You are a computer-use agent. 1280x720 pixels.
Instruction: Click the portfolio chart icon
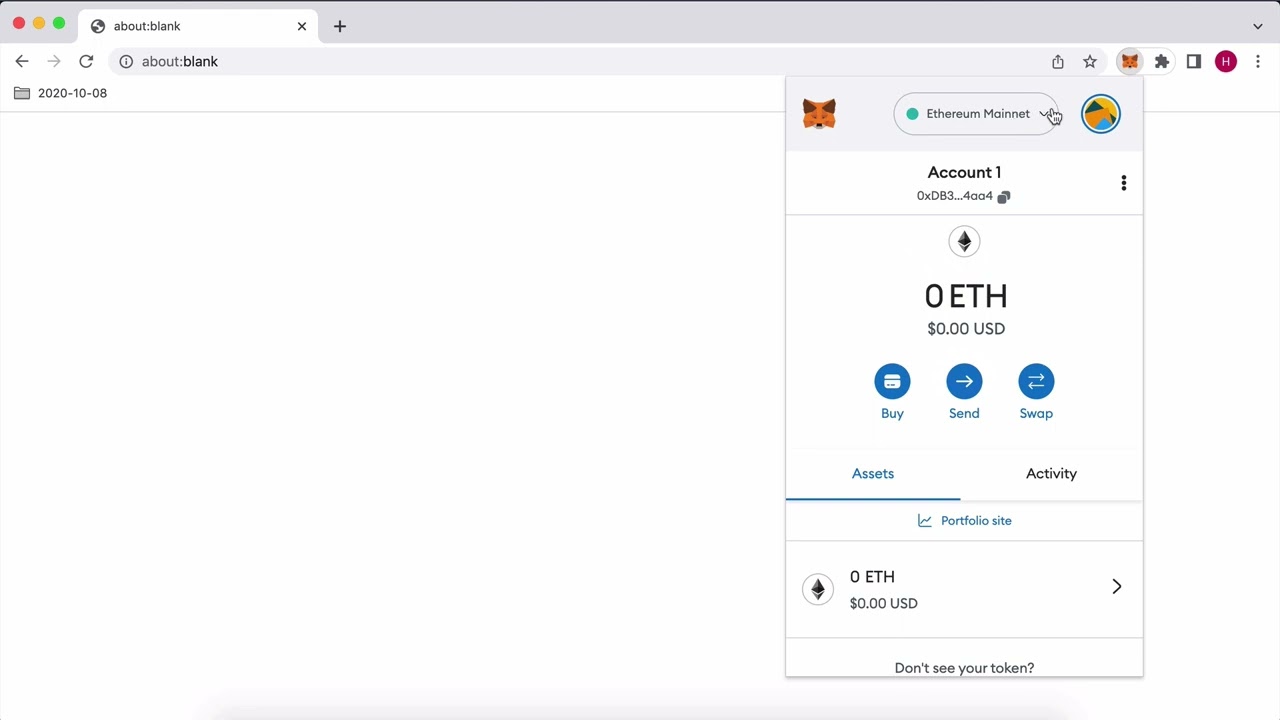(x=925, y=521)
